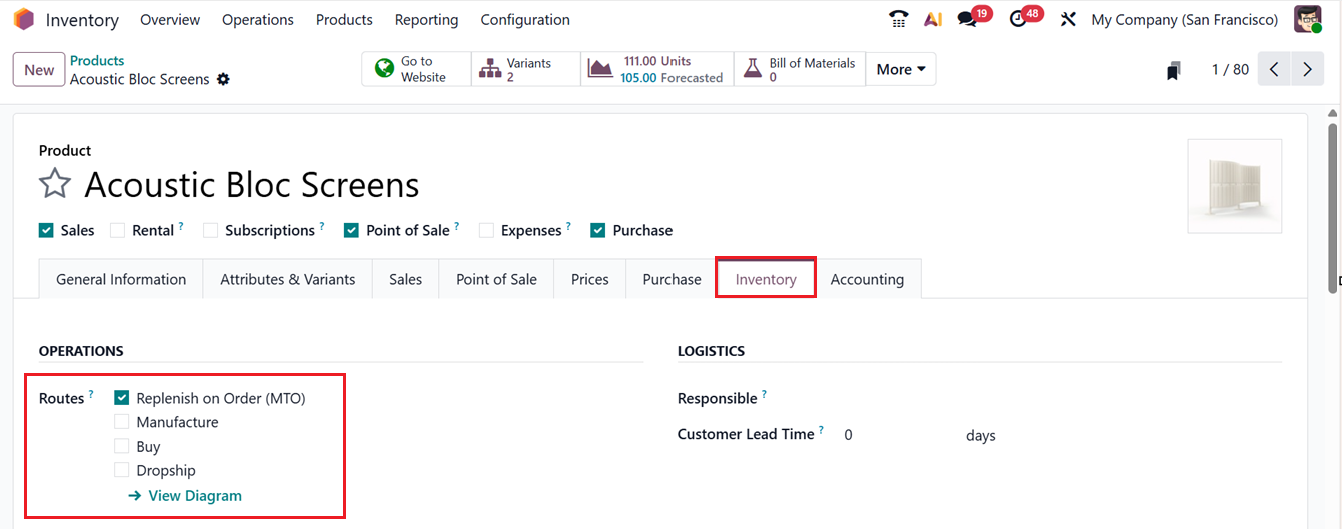1342x529 pixels.
Task: Uncheck Replenish on Order (MTO)
Action: point(122,398)
